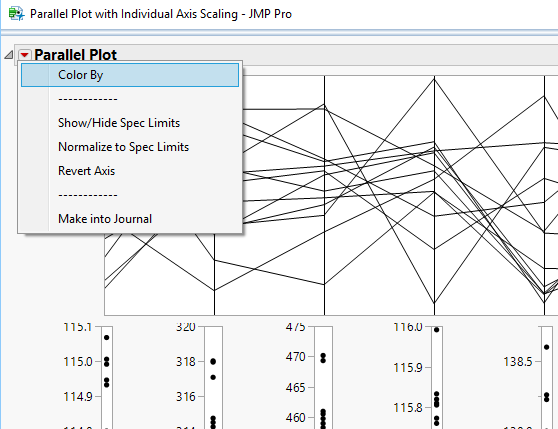Viewport: 558px width, 429px height.
Task: Click axis label 470 on third scale
Action: pos(295,356)
